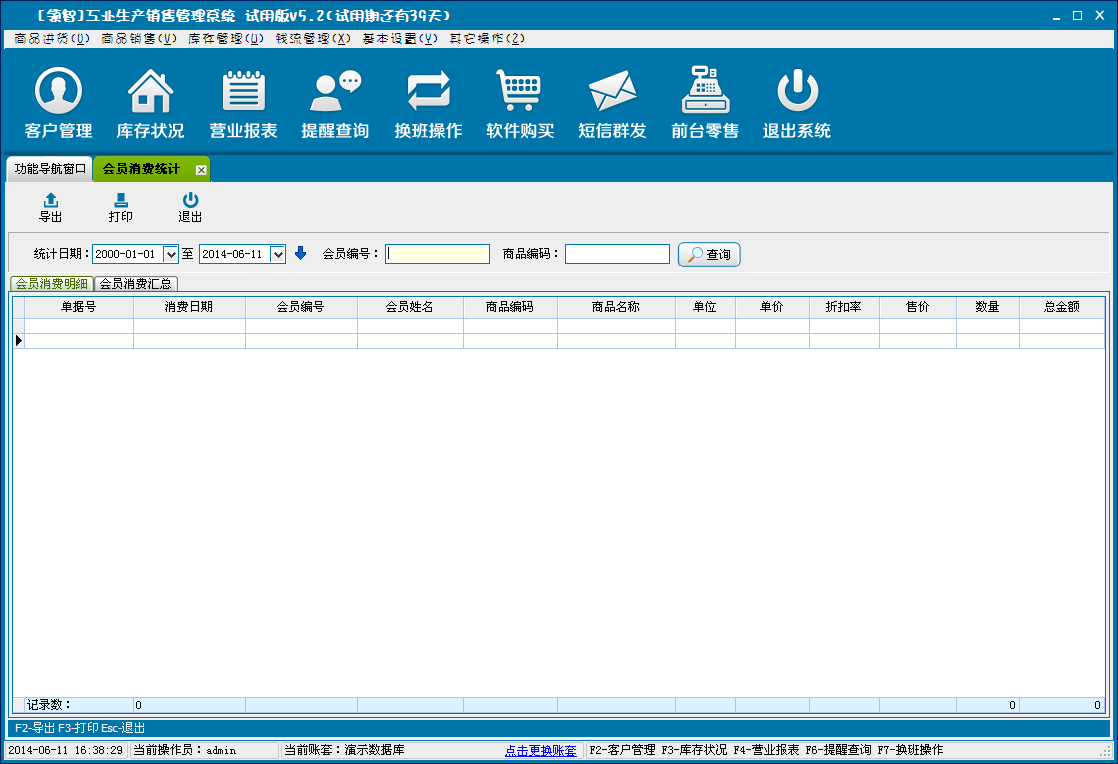Click the 库存状况 house icon
Viewport: 1118px width, 764px height.
tap(150, 93)
